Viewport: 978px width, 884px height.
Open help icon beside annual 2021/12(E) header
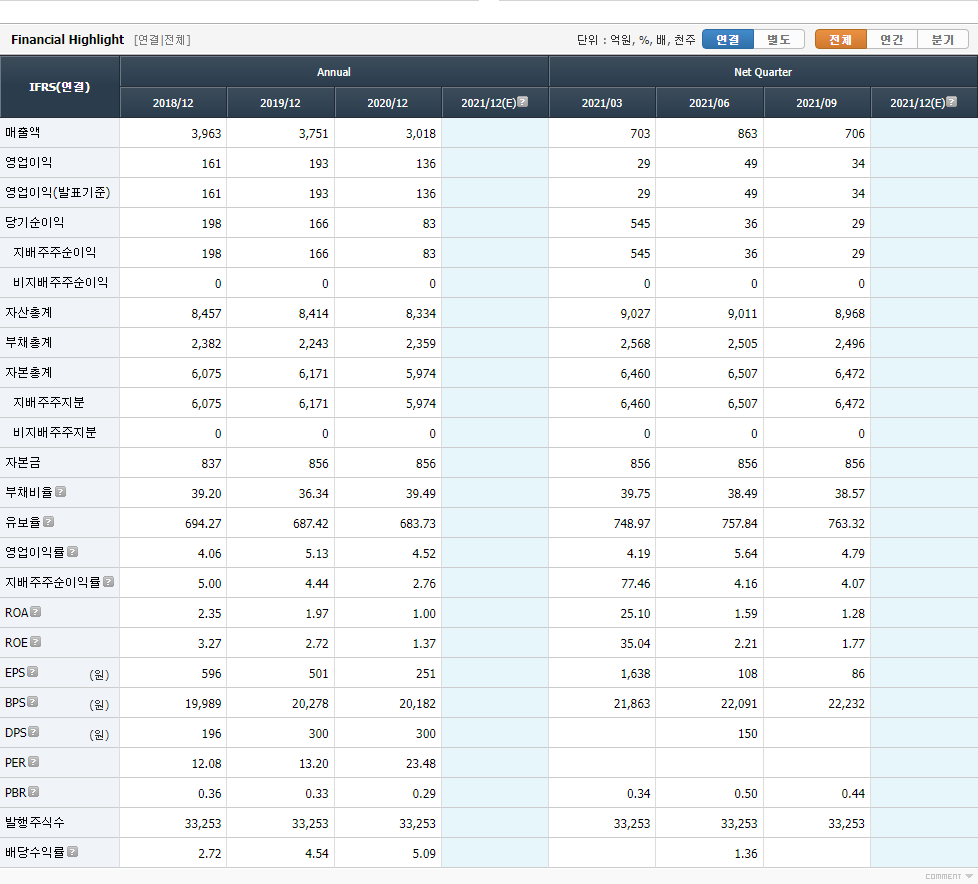[x=523, y=102]
